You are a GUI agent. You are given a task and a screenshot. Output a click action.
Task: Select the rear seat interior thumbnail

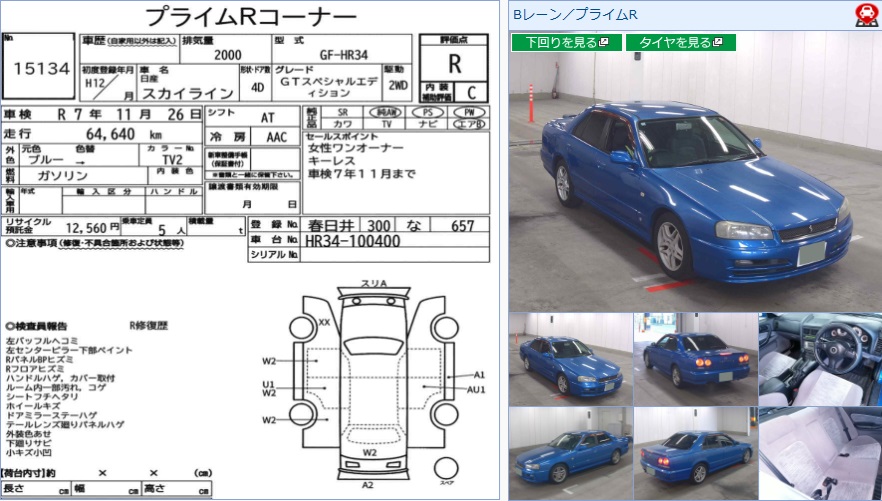[x=819, y=452]
